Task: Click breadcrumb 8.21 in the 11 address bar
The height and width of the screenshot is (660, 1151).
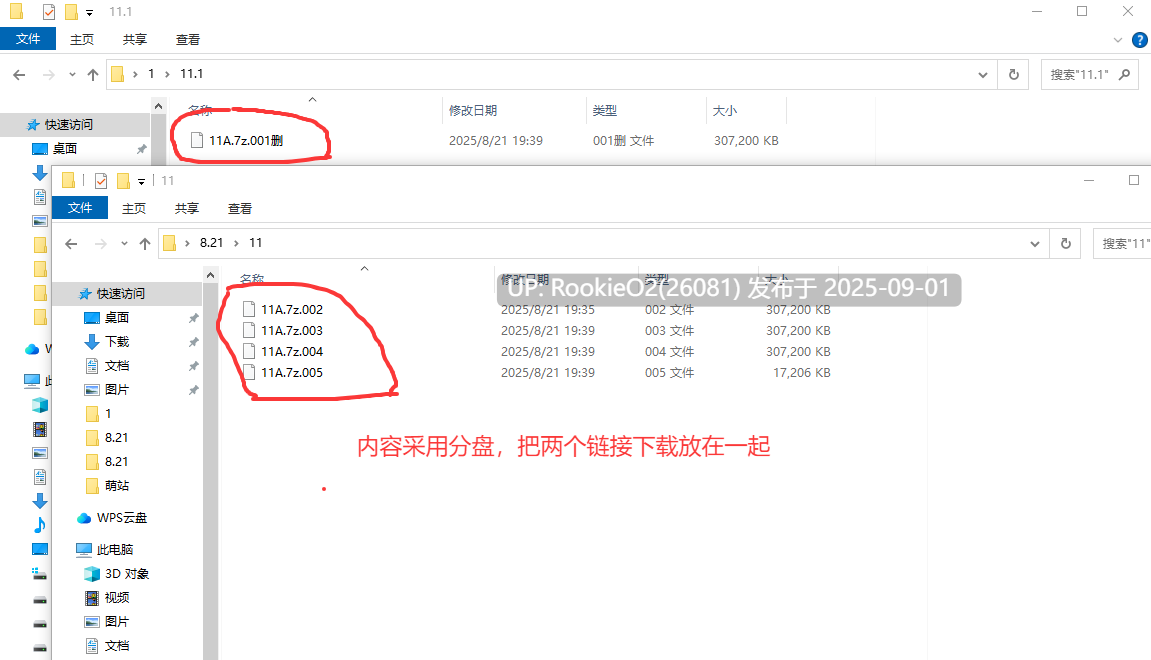Action: click(211, 243)
